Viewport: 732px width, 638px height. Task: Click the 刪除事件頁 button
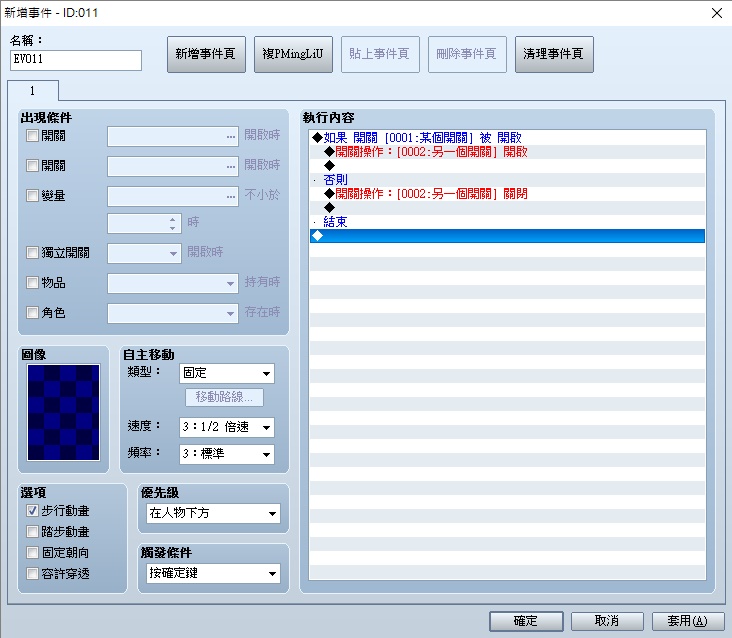pos(467,54)
